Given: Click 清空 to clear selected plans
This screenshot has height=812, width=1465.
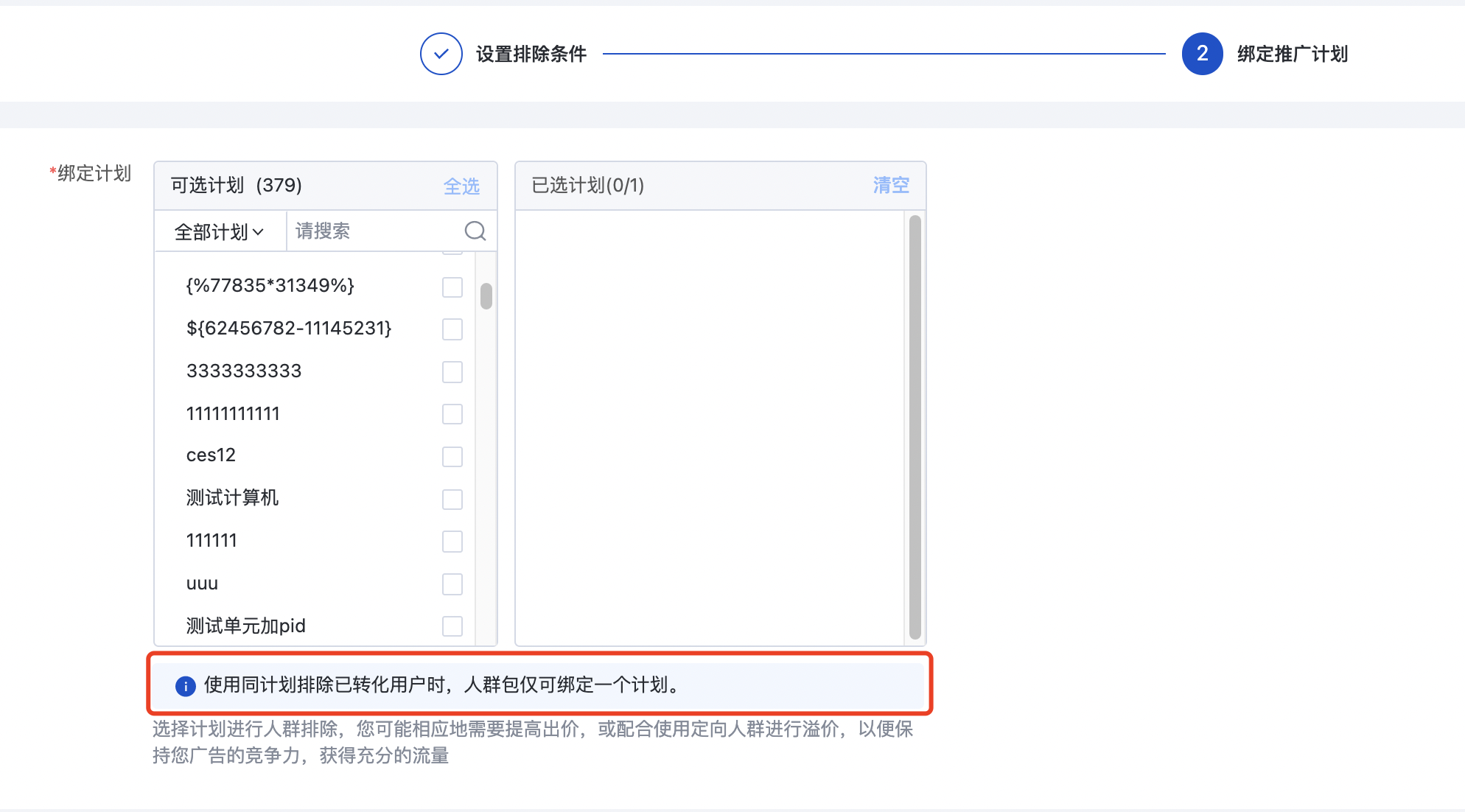Looking at the screenshot, I should click(x=891, y=185).
